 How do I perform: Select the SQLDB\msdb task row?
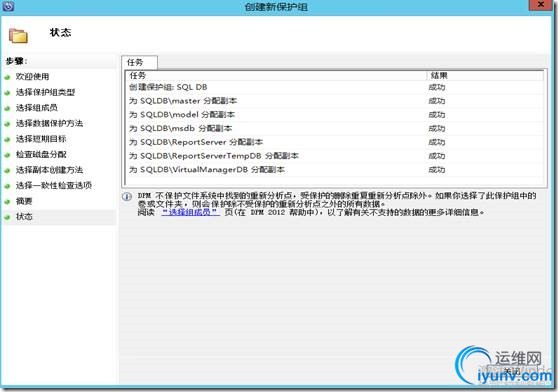pos(335,128)
